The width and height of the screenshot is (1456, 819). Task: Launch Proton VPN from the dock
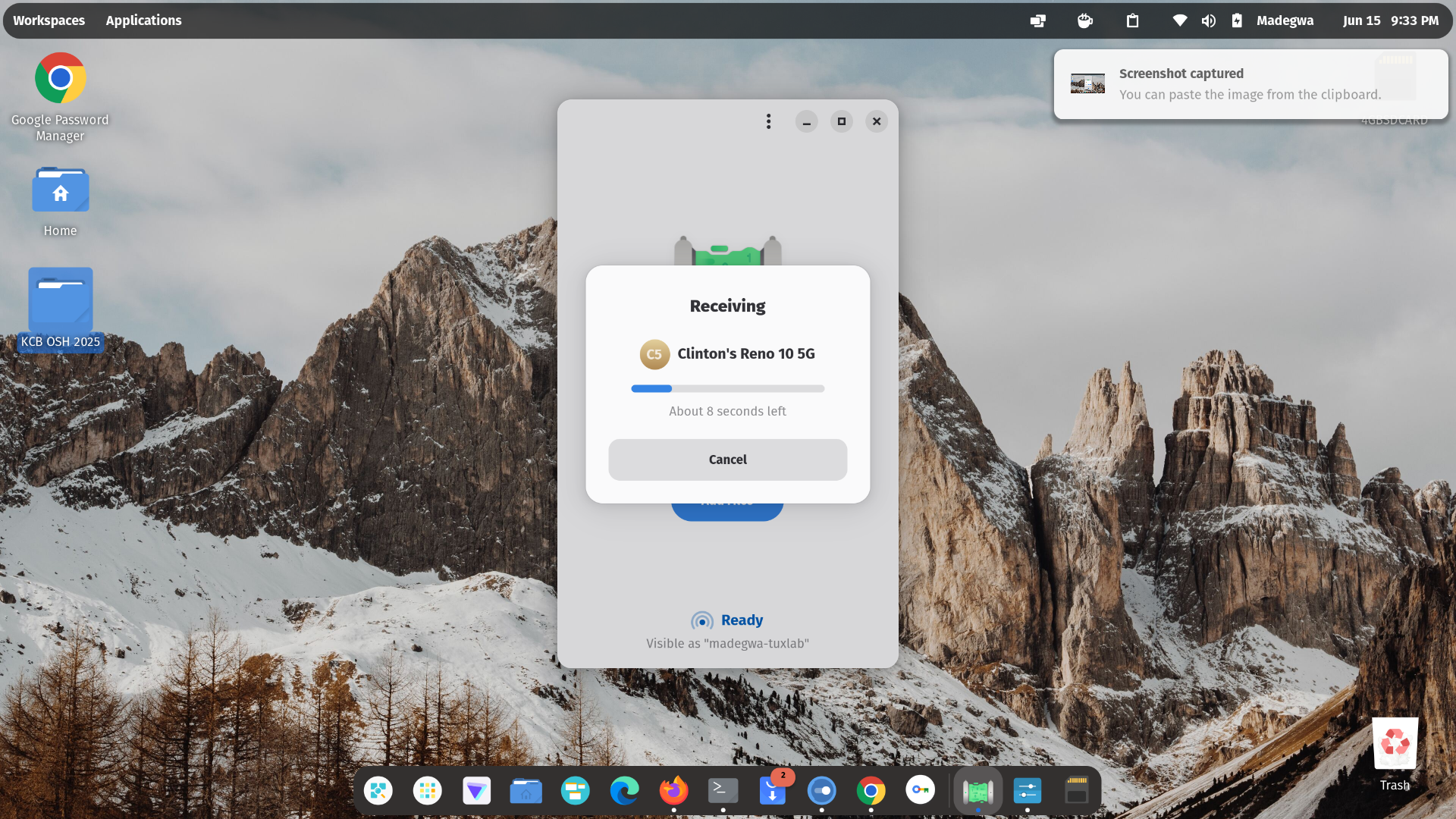(x=476, y=791)
